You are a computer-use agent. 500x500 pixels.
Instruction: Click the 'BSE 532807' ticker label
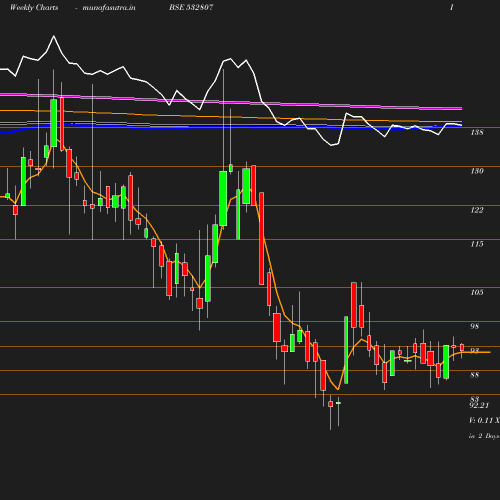pyautogui.click(x=191, y=7)
